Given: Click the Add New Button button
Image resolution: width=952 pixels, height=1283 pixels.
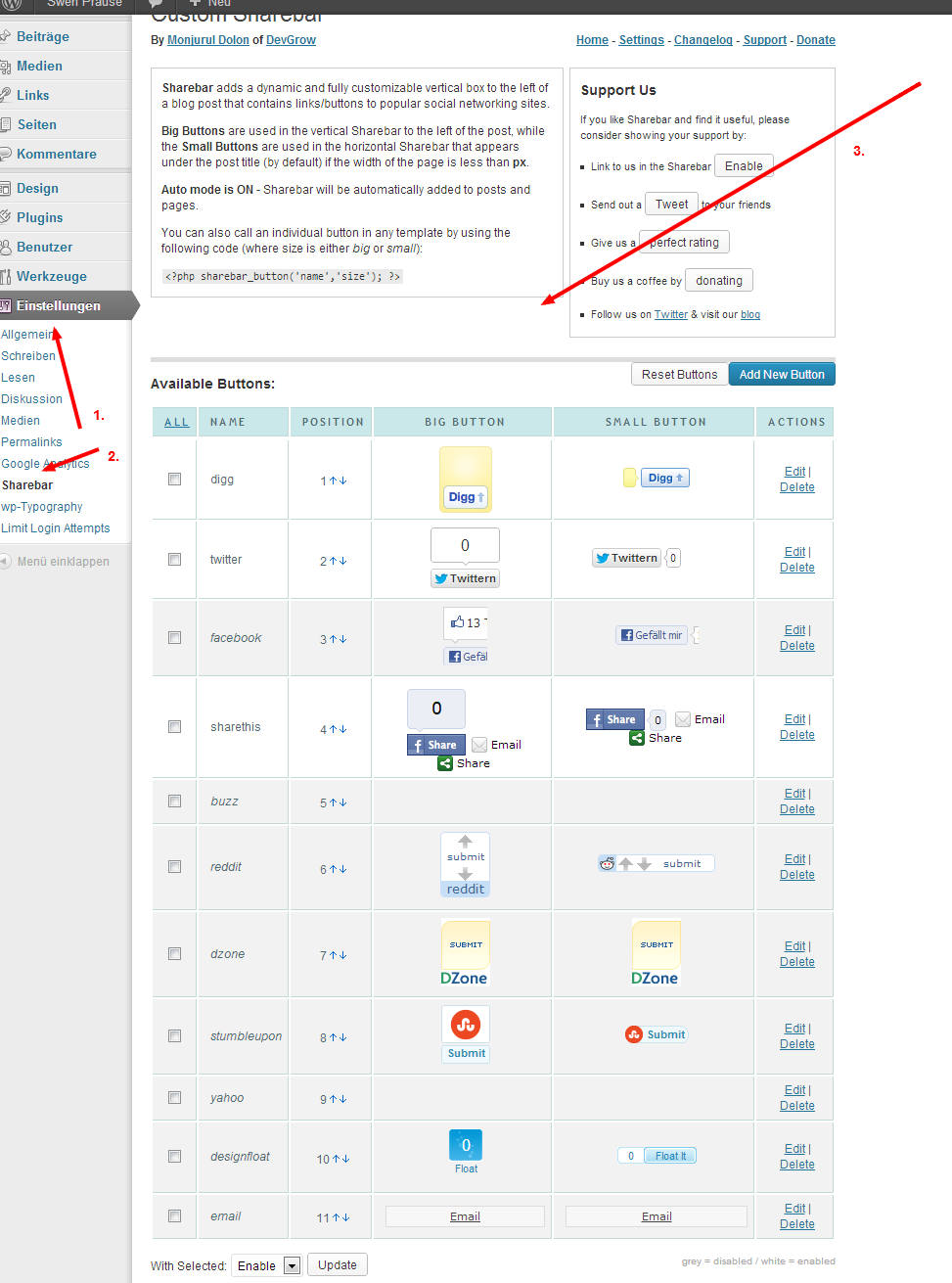Looking at the screenshot, I should pyautogui.click(x=782, y=375).
